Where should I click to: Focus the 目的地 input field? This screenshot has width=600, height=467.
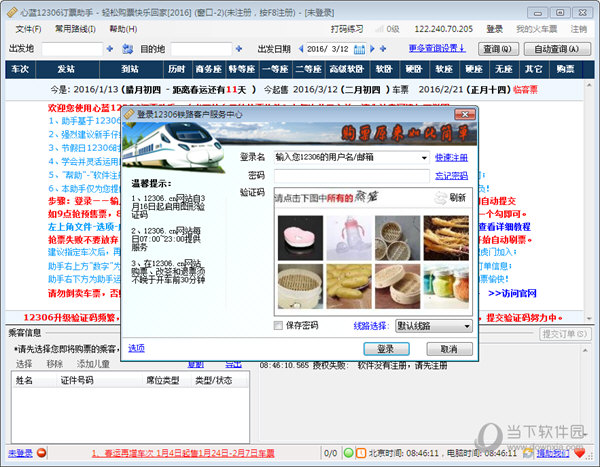click(201, 49)
